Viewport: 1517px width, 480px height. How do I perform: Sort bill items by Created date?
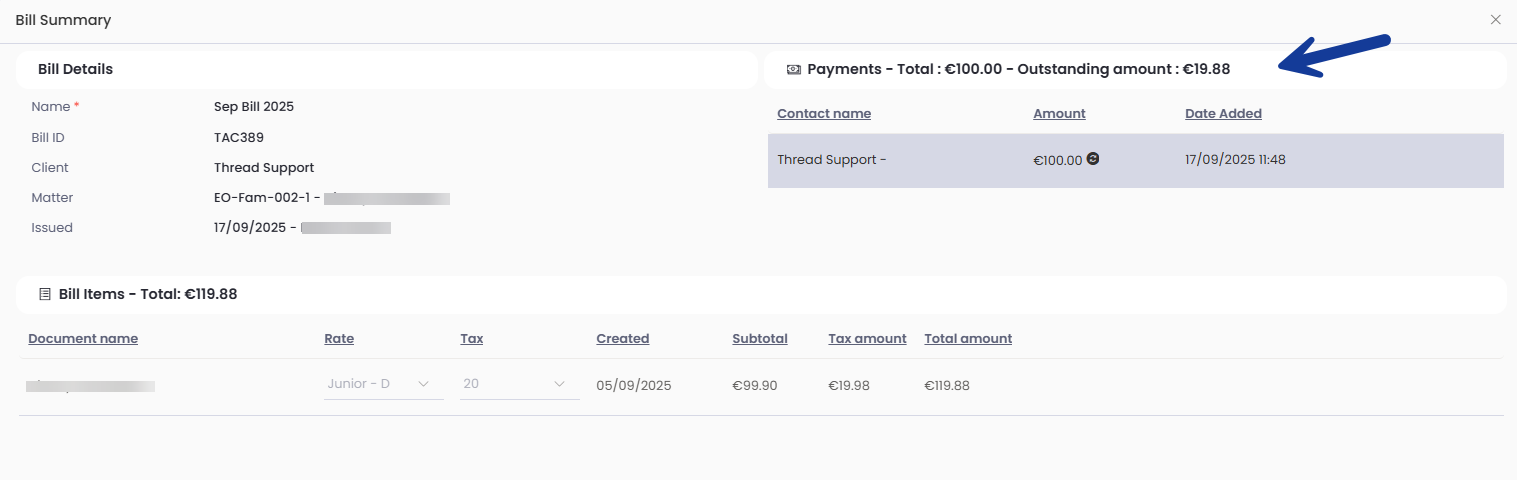click(622, 339)
